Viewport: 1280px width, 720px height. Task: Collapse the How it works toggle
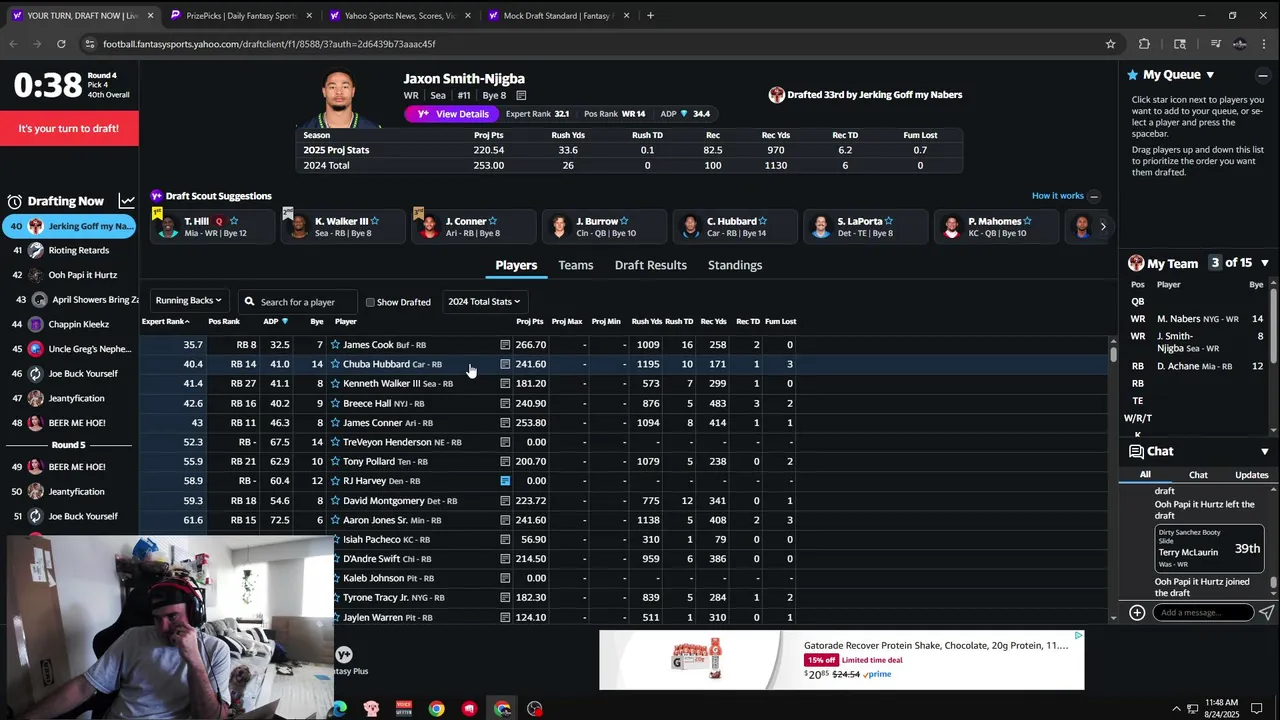(1094, 196)
